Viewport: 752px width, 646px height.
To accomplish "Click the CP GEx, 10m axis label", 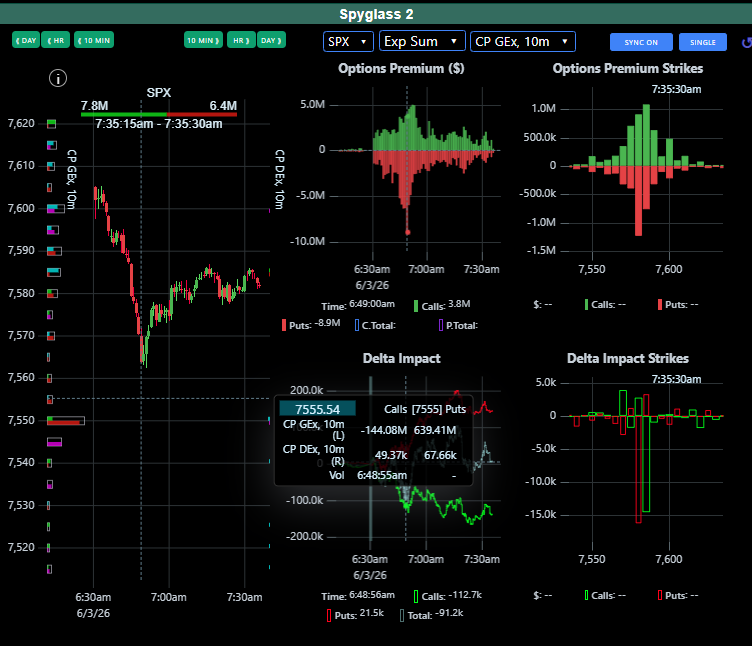I will coord(71,180).
